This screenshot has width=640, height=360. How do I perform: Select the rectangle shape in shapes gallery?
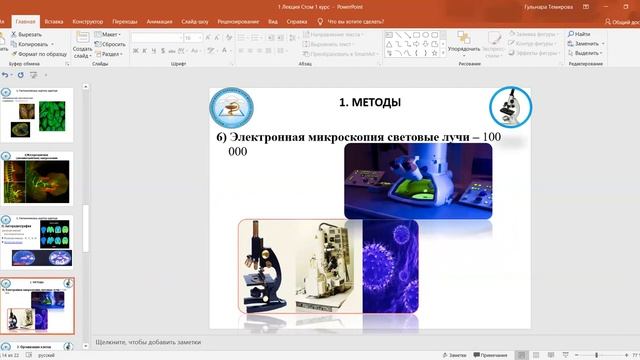[x=416, y=35]
